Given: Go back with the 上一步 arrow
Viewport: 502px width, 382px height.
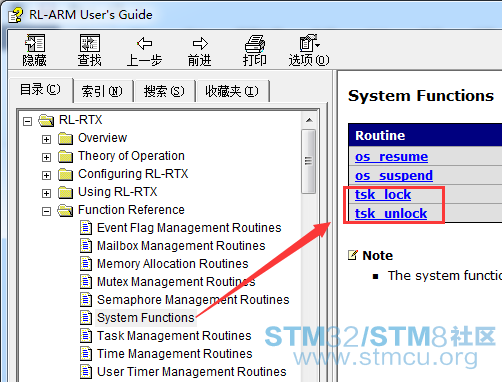Looking at the screenshot, I should 144,43.
